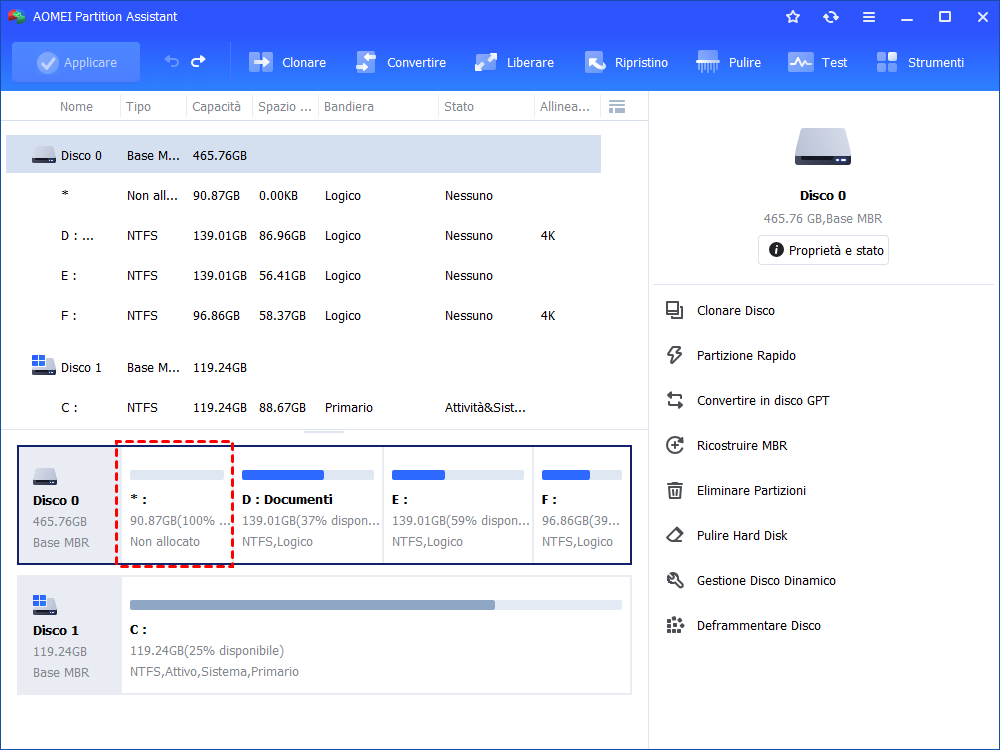Click the Attività&Sist... status cell

pos(485,408)
